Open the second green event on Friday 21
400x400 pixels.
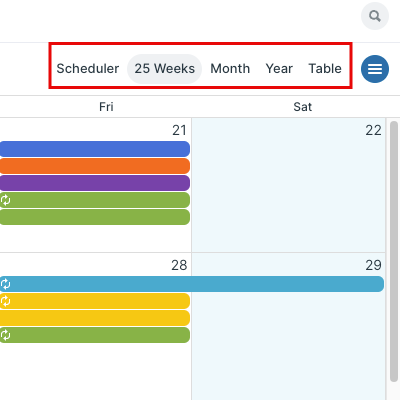[x=95, y=217]
